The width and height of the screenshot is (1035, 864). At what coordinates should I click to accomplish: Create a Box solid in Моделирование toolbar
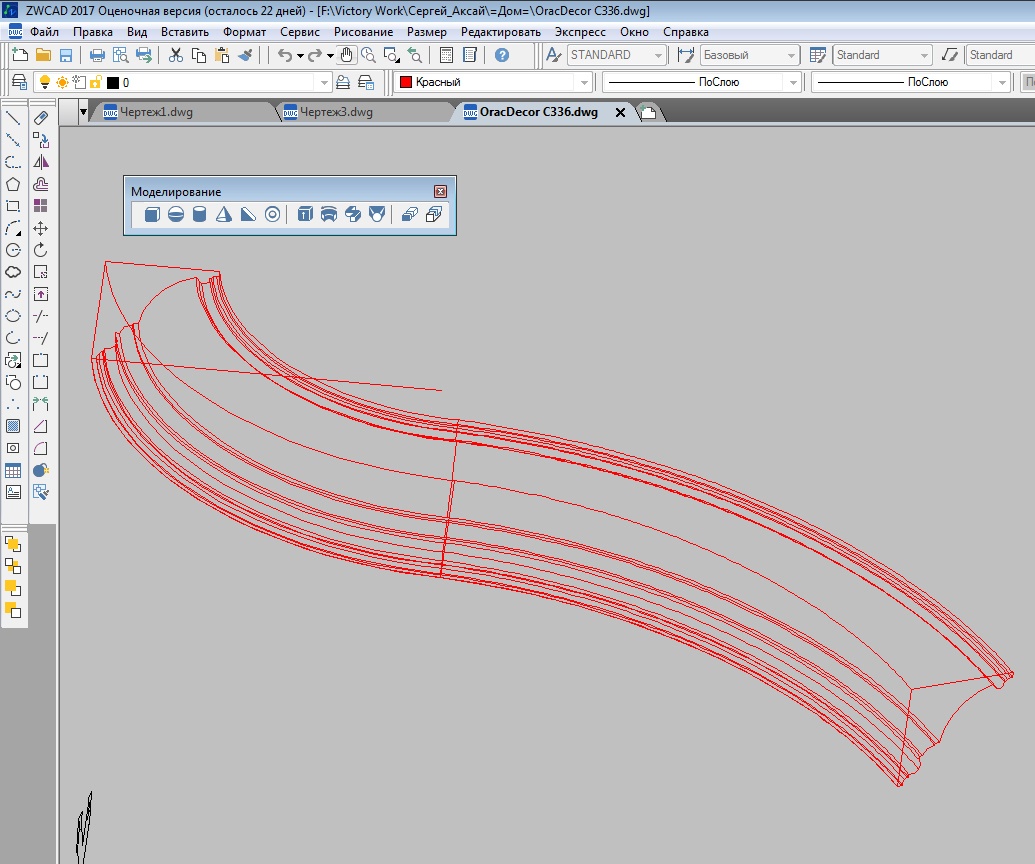pyautogui.click(x=152, y=214)
